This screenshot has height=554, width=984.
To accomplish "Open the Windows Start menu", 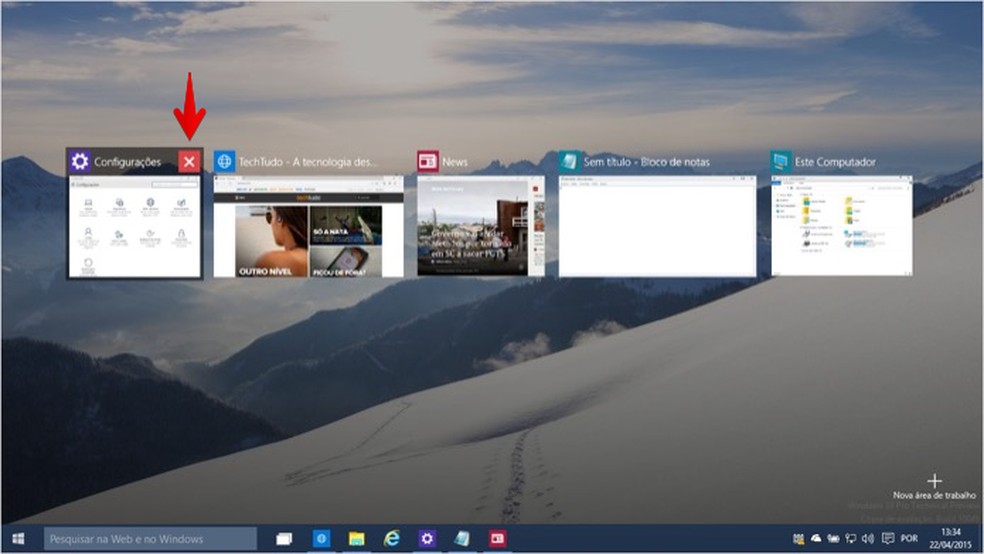I will [x=18, y=538].
